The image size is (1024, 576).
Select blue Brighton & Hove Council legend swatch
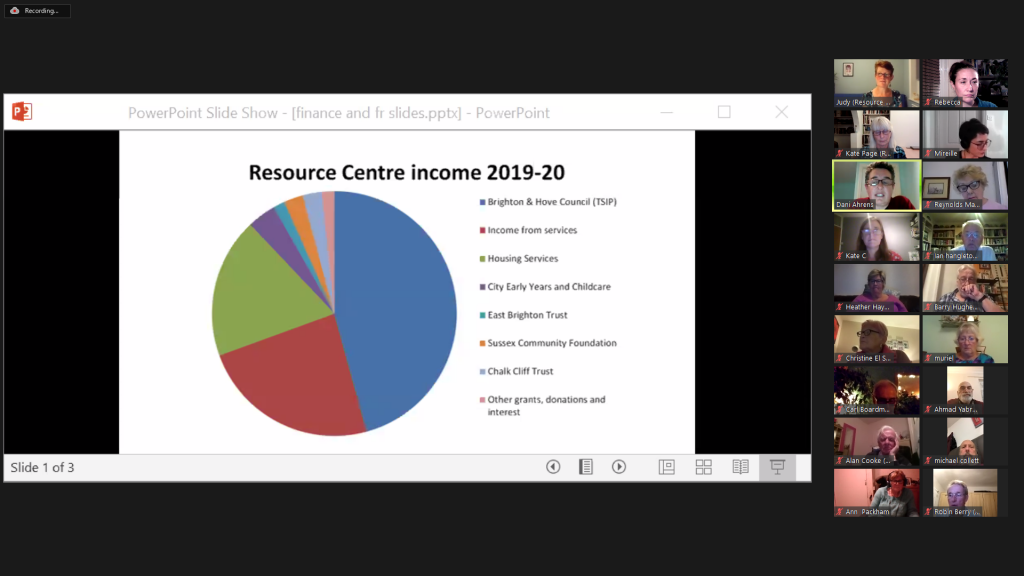[x=483, y=202]
